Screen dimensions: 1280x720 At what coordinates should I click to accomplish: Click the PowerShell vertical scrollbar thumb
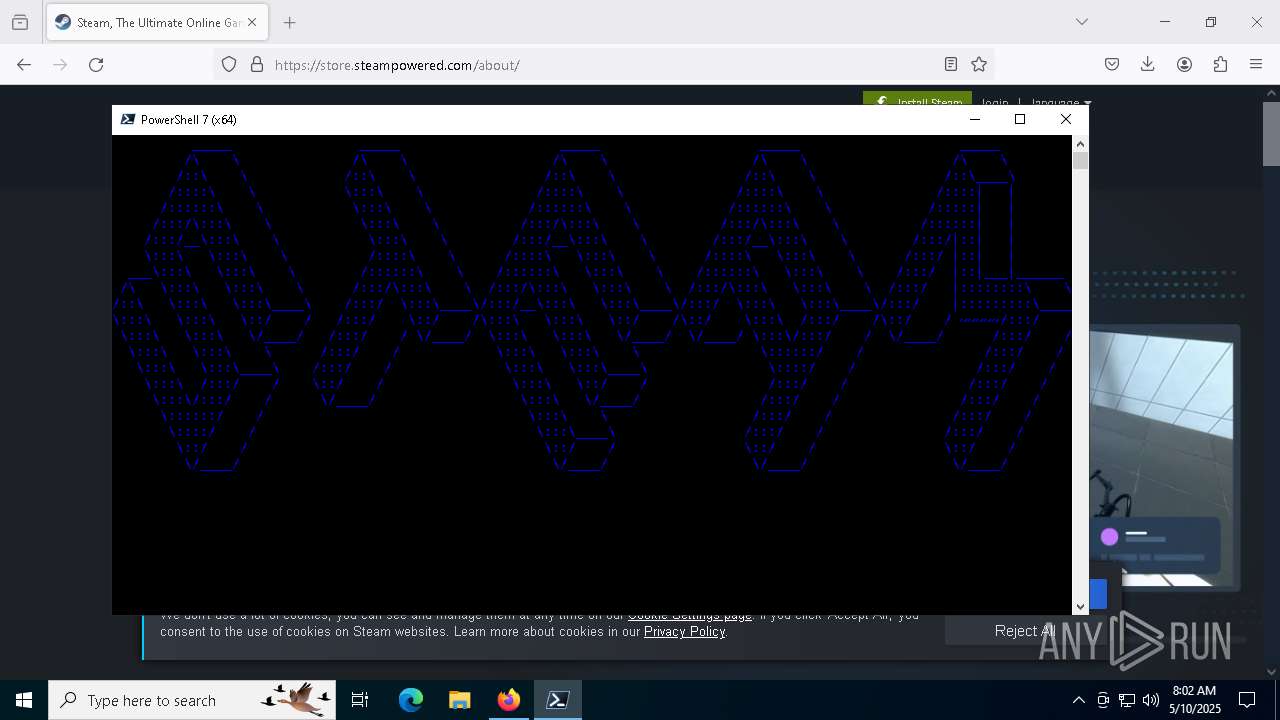pos(1080,160)
